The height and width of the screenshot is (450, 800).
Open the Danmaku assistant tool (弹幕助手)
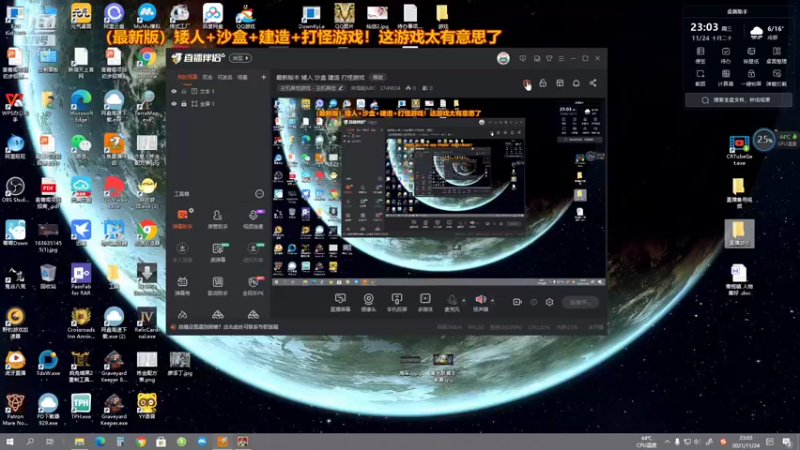[183, 218]
